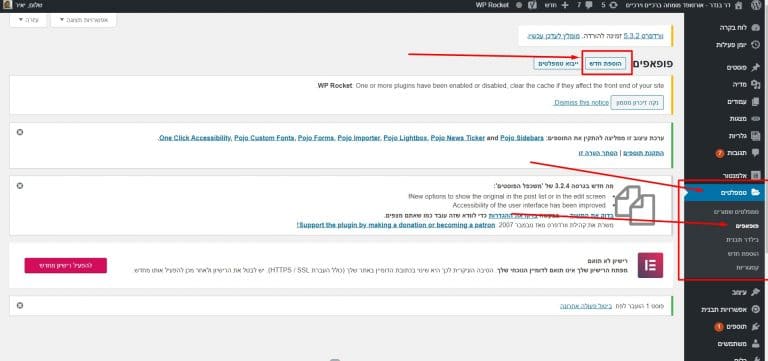Click "Support the plugin by making a donation" link
768x361 pixels.
tap(396, 225)
